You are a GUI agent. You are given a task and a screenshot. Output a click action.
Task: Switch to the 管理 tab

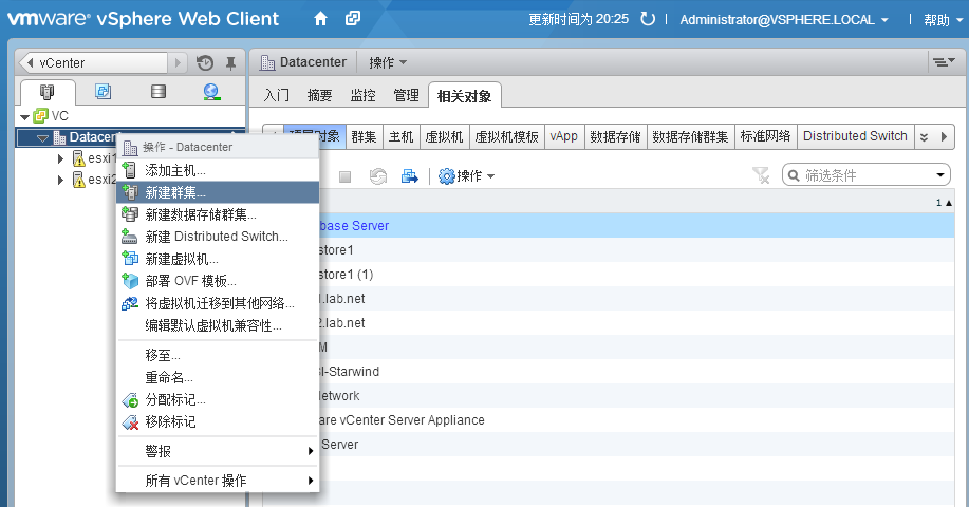point(406,95)
